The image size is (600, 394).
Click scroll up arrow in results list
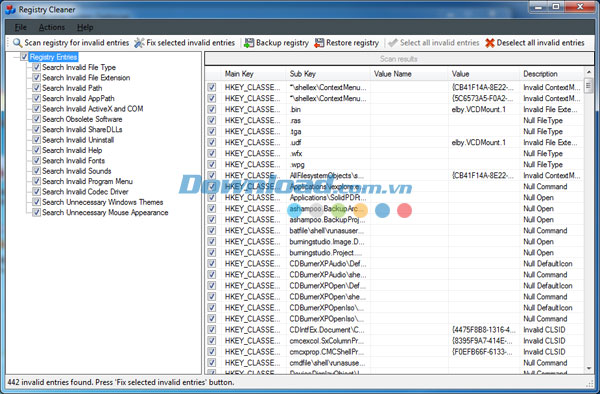click(x=589, y=72)
